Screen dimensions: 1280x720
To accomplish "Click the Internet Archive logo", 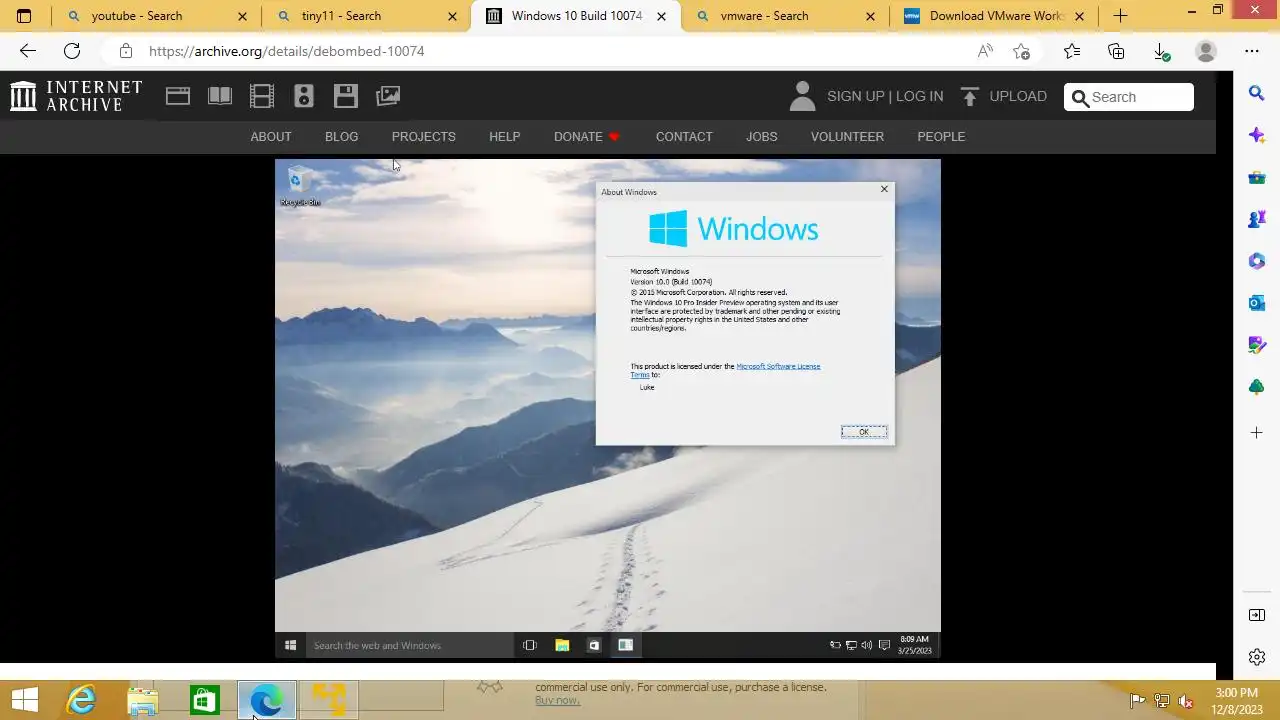I will (x=76, y=96).
